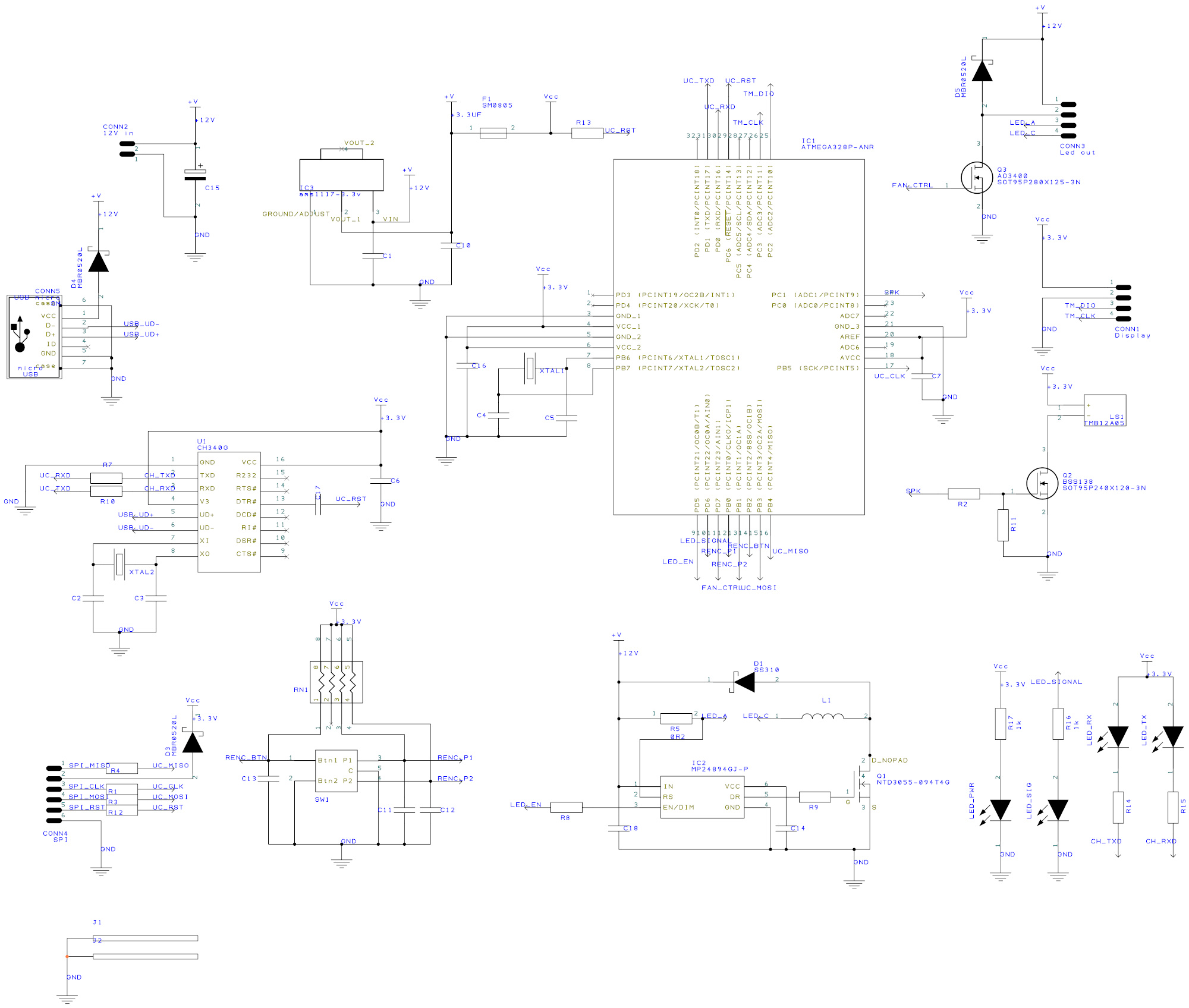Click CONN1 Display connector pin 4

pyautogui.click(x=1124, y=319)
